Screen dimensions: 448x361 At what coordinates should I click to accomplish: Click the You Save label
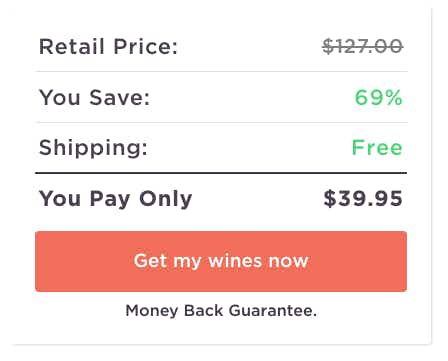click(x=95, y=98)
